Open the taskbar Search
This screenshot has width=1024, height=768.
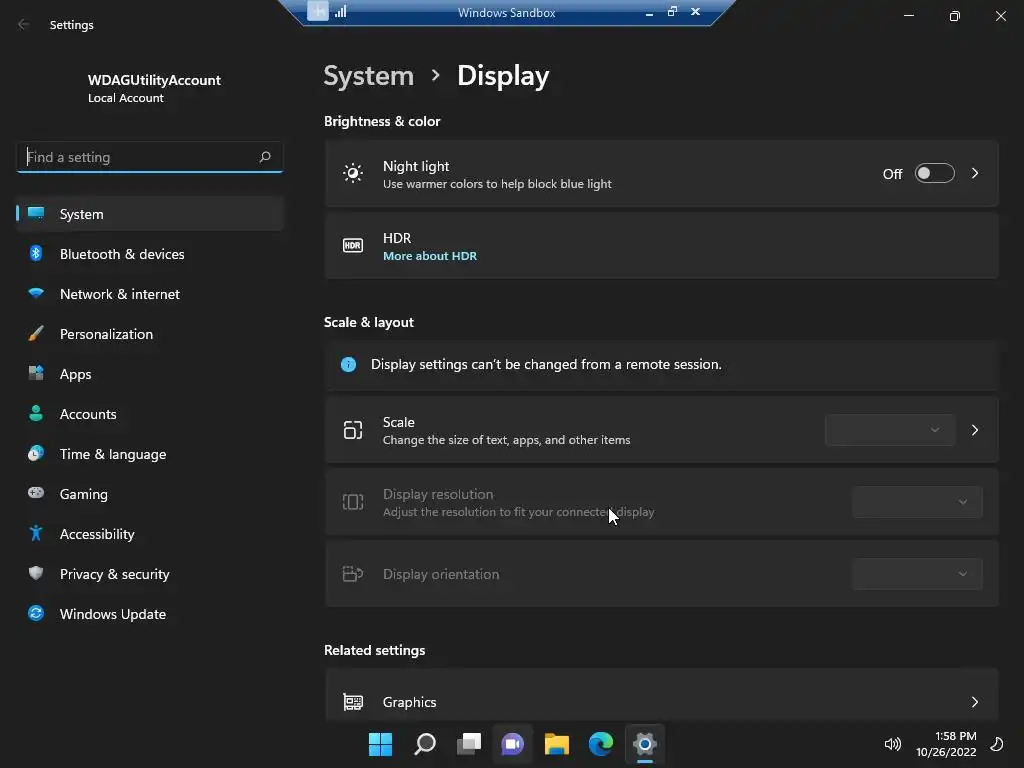425,744
